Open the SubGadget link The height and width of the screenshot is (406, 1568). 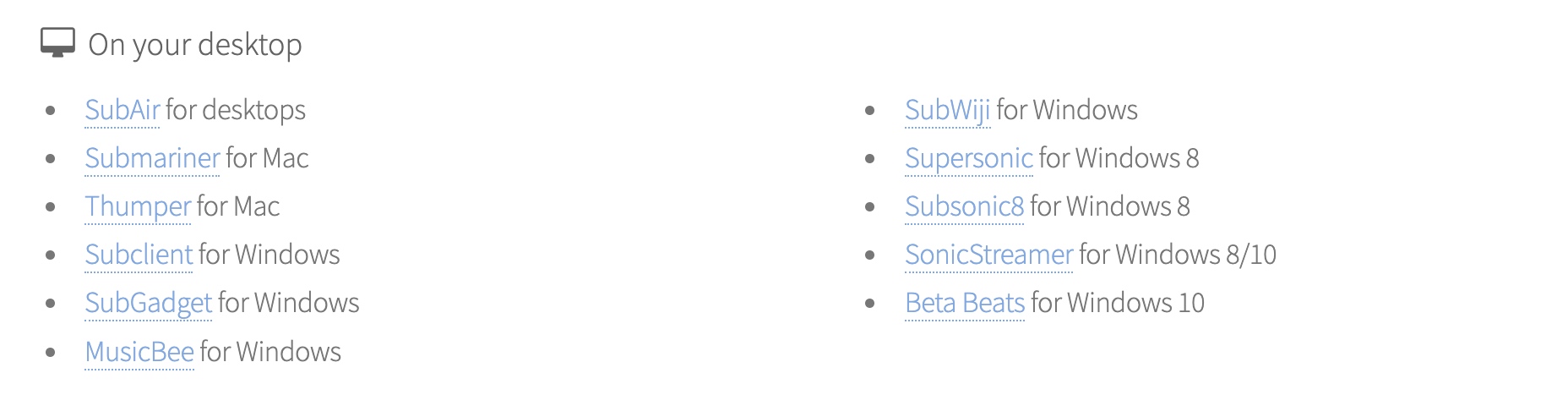[x=149, y=303]
